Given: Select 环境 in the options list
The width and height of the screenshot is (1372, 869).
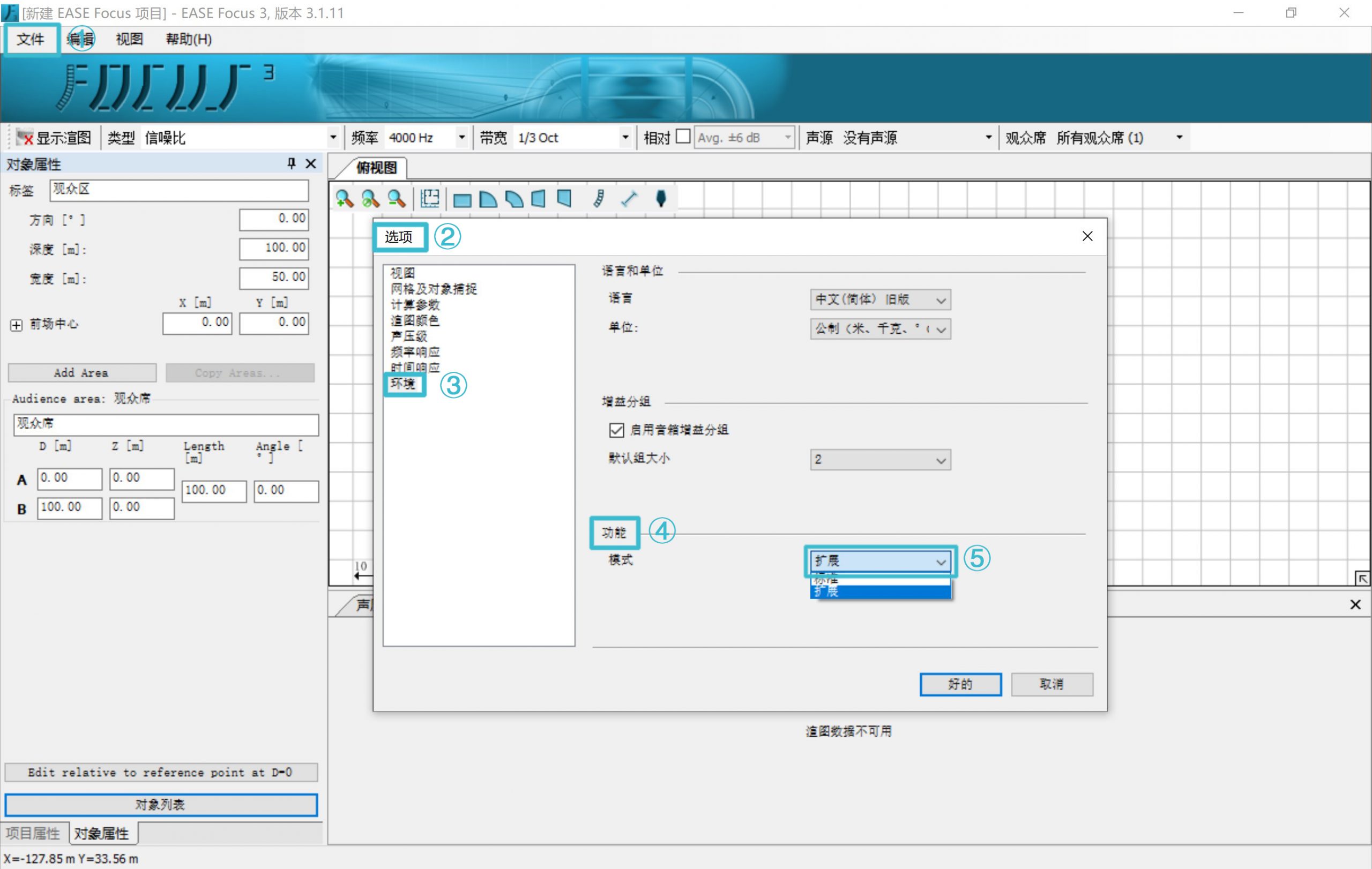Looking at the screenshot, I should click(x=404, y=384).
